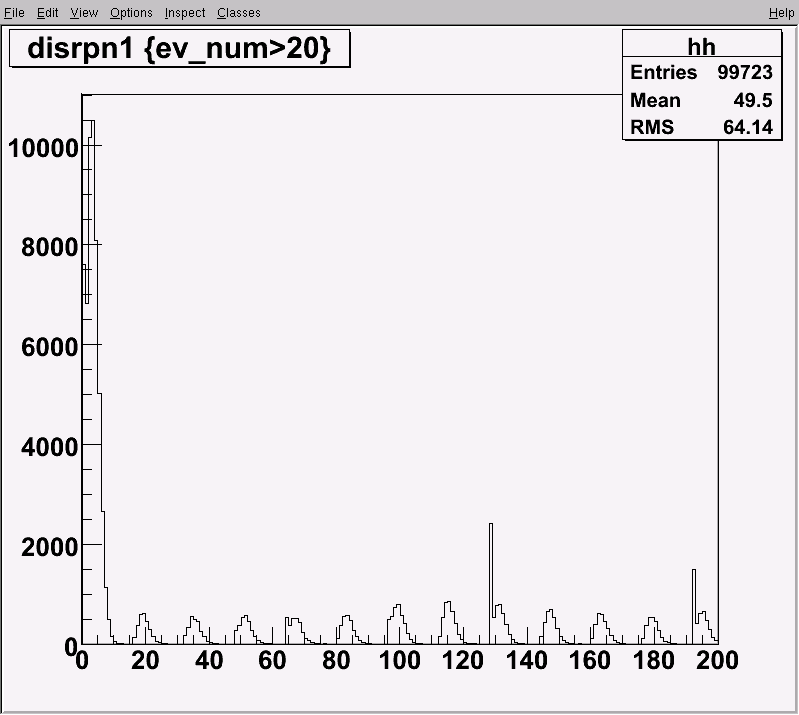Open the Inspect menu
The height and width of the screenshot is (715, 799).
pyautogui.click(x=185, y=13)
